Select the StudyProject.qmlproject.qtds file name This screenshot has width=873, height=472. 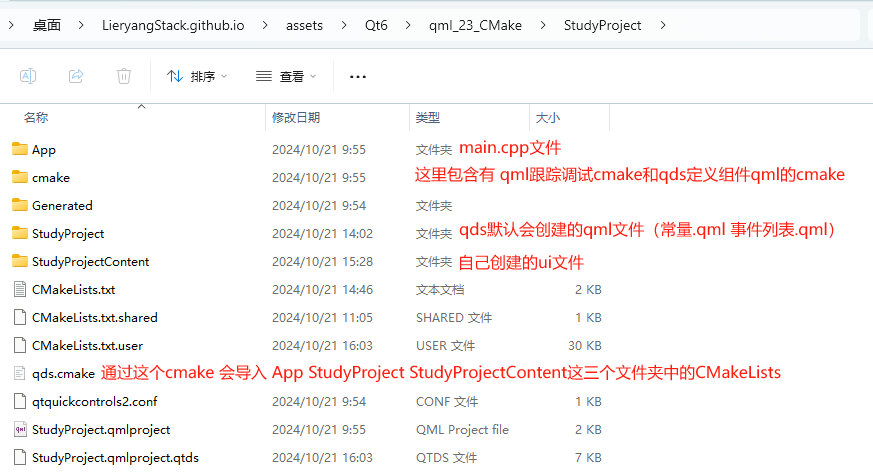click(x=115, y=458)
